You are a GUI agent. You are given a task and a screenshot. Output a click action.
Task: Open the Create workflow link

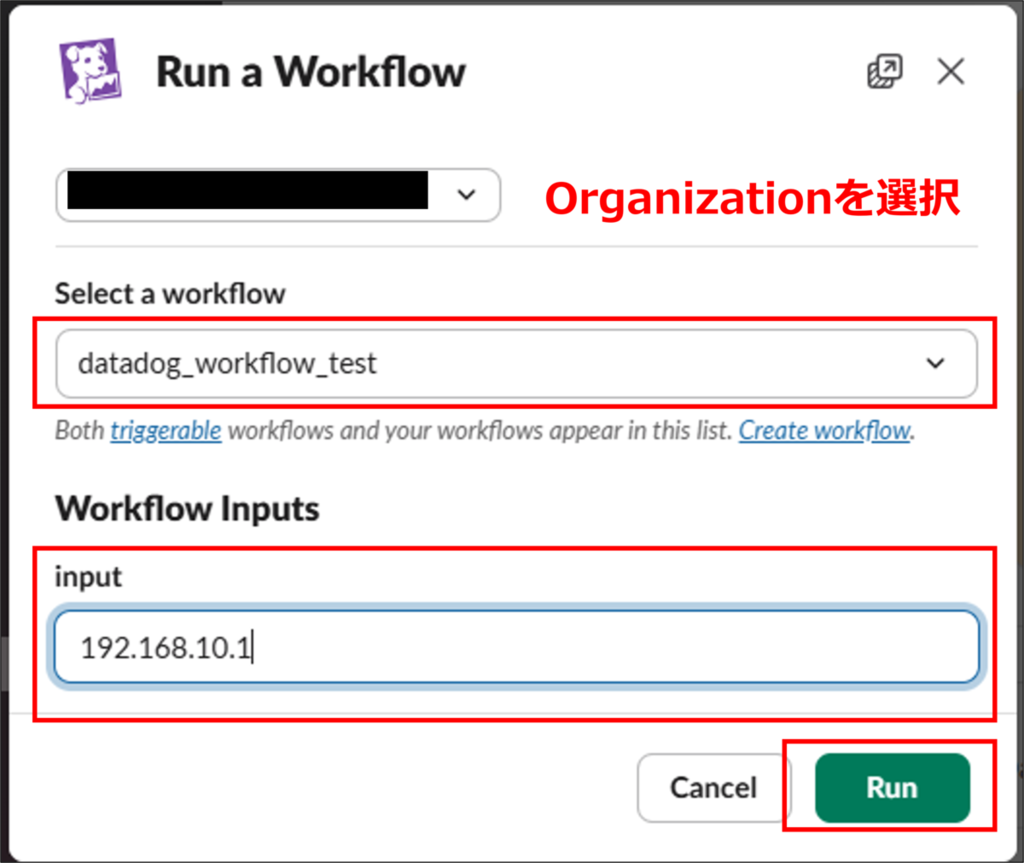click(824, 431)
